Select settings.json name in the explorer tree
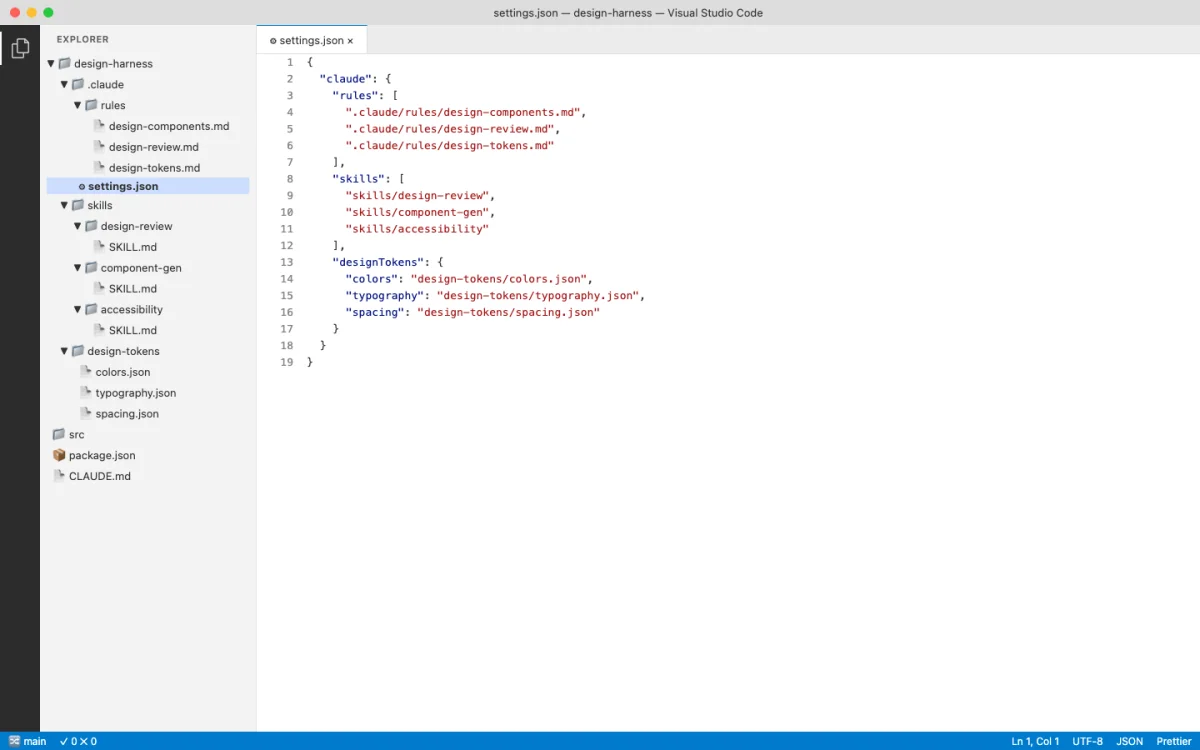Screen dimensions: 1200x750 (x=123, y=186)
